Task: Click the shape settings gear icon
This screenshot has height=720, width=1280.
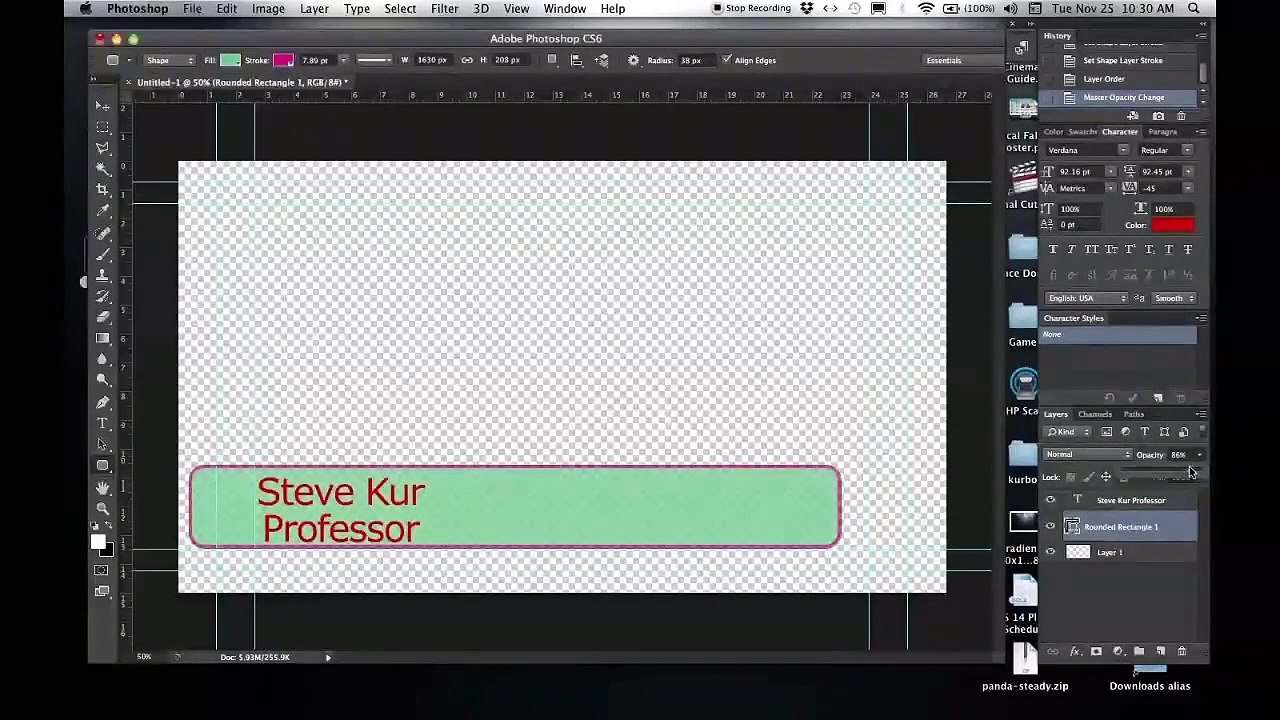Action: click(633, 60)
